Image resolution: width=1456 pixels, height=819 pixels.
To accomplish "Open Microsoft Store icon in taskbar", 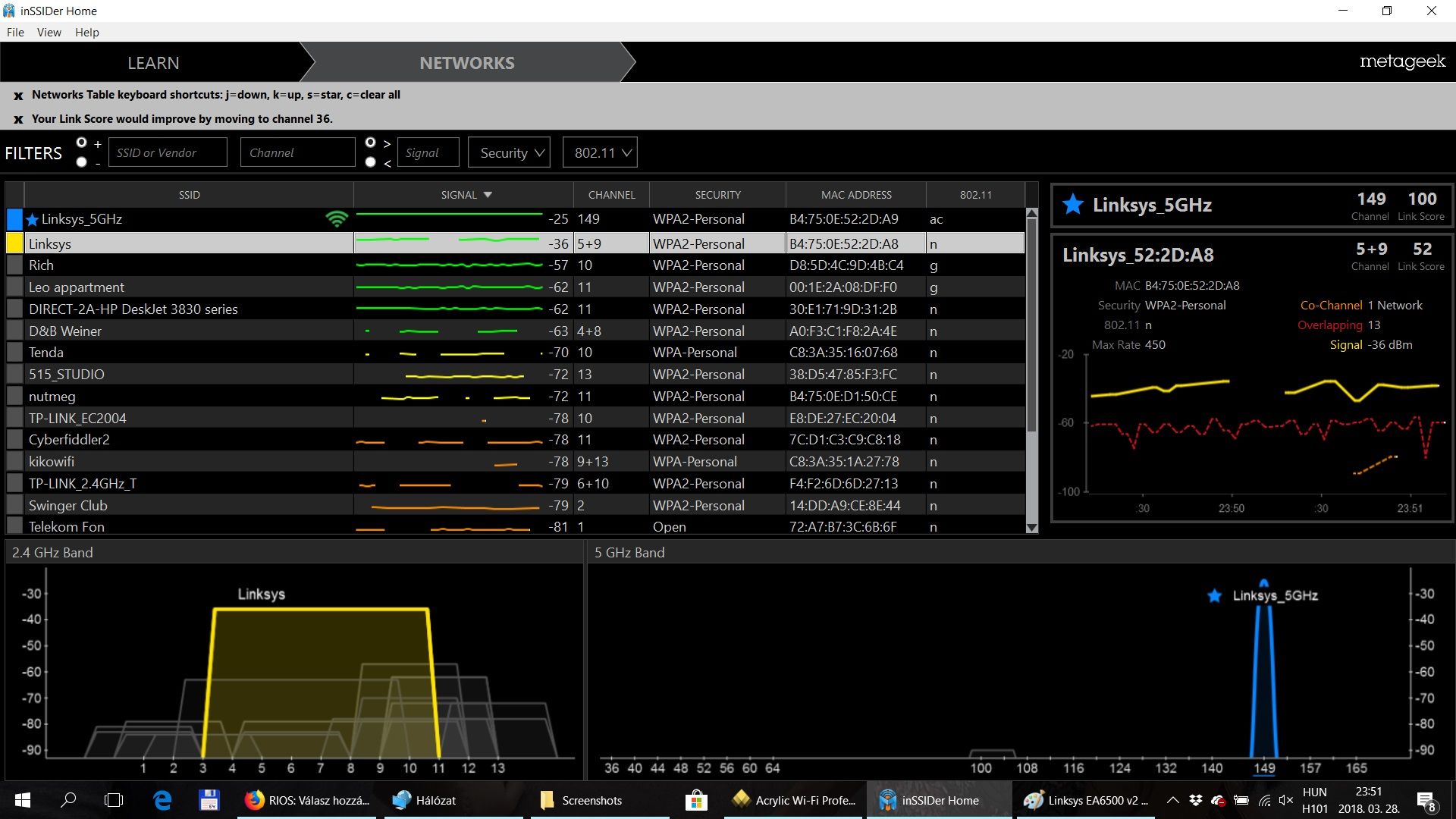I will (x=695, y=800).
